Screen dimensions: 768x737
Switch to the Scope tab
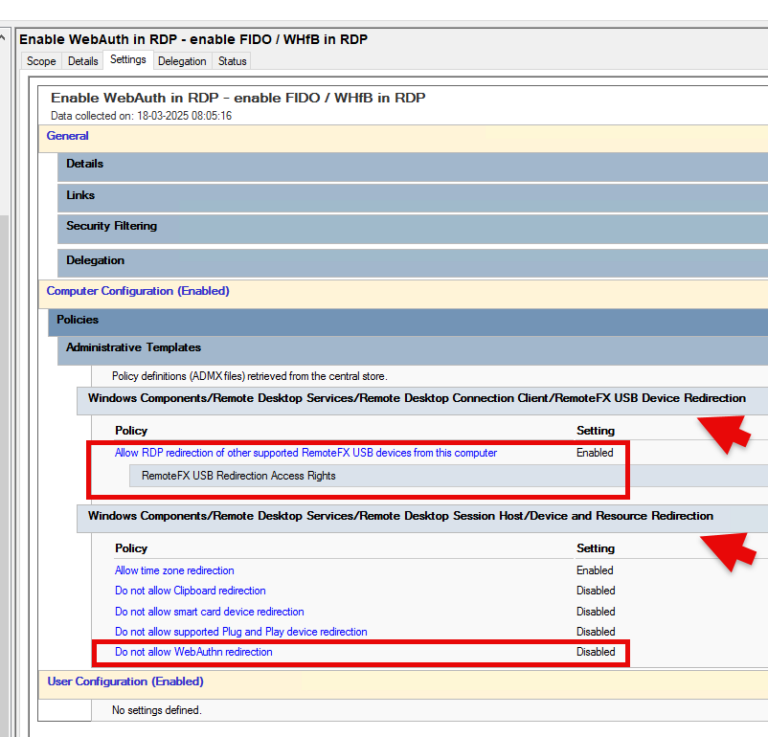click(41, 61)
